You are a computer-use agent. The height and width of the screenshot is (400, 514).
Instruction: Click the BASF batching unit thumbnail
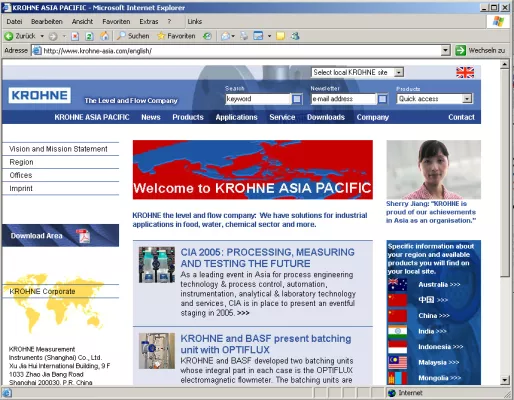point(157,351)
